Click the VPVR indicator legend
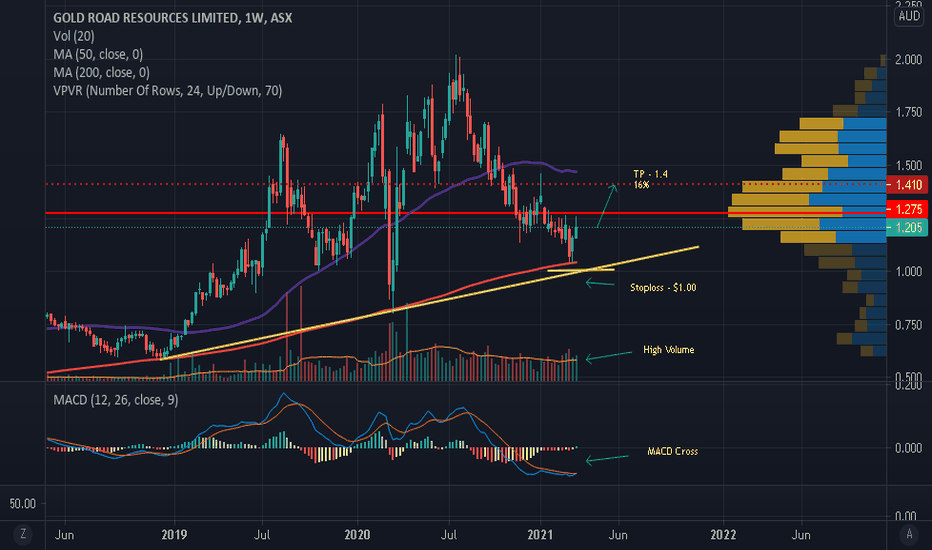Viewport: 932px width, 550px height. point(168,91)
